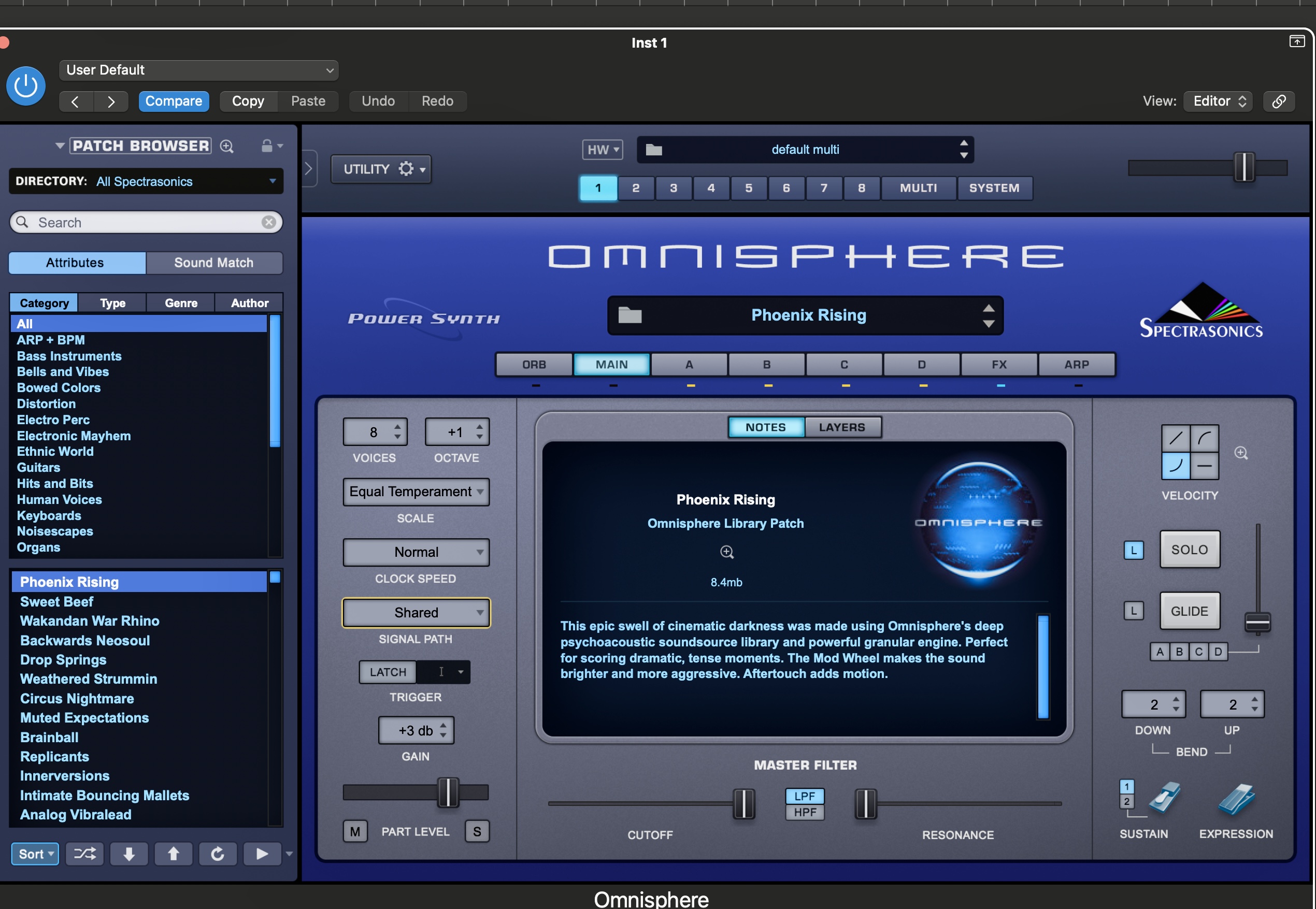Click the patch browser magnifier zoom icon
The width and height of the screenshot is (1316, 909).
(x=227, y=147)
